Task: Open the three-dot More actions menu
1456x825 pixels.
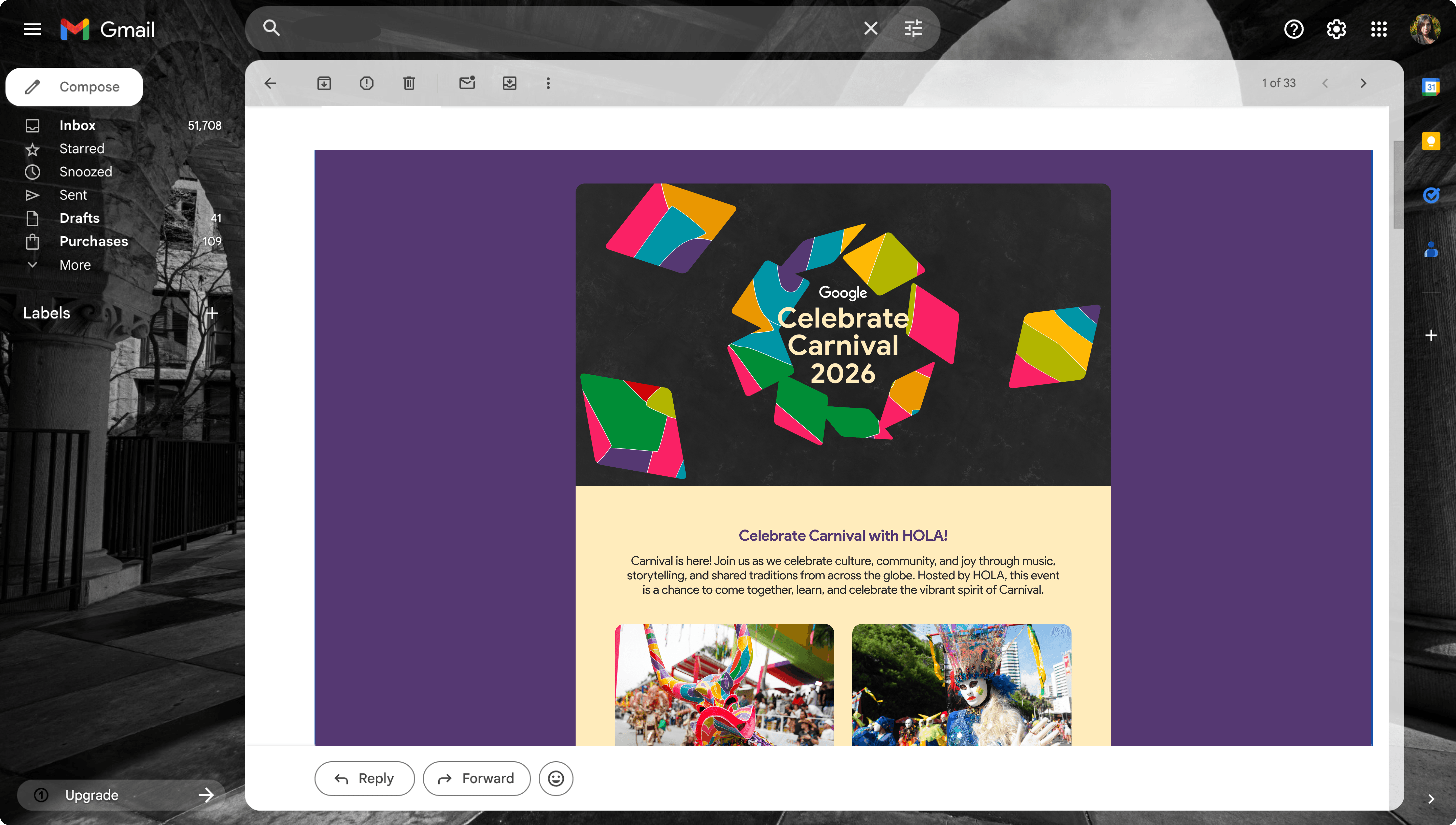Action: (548, 83)
